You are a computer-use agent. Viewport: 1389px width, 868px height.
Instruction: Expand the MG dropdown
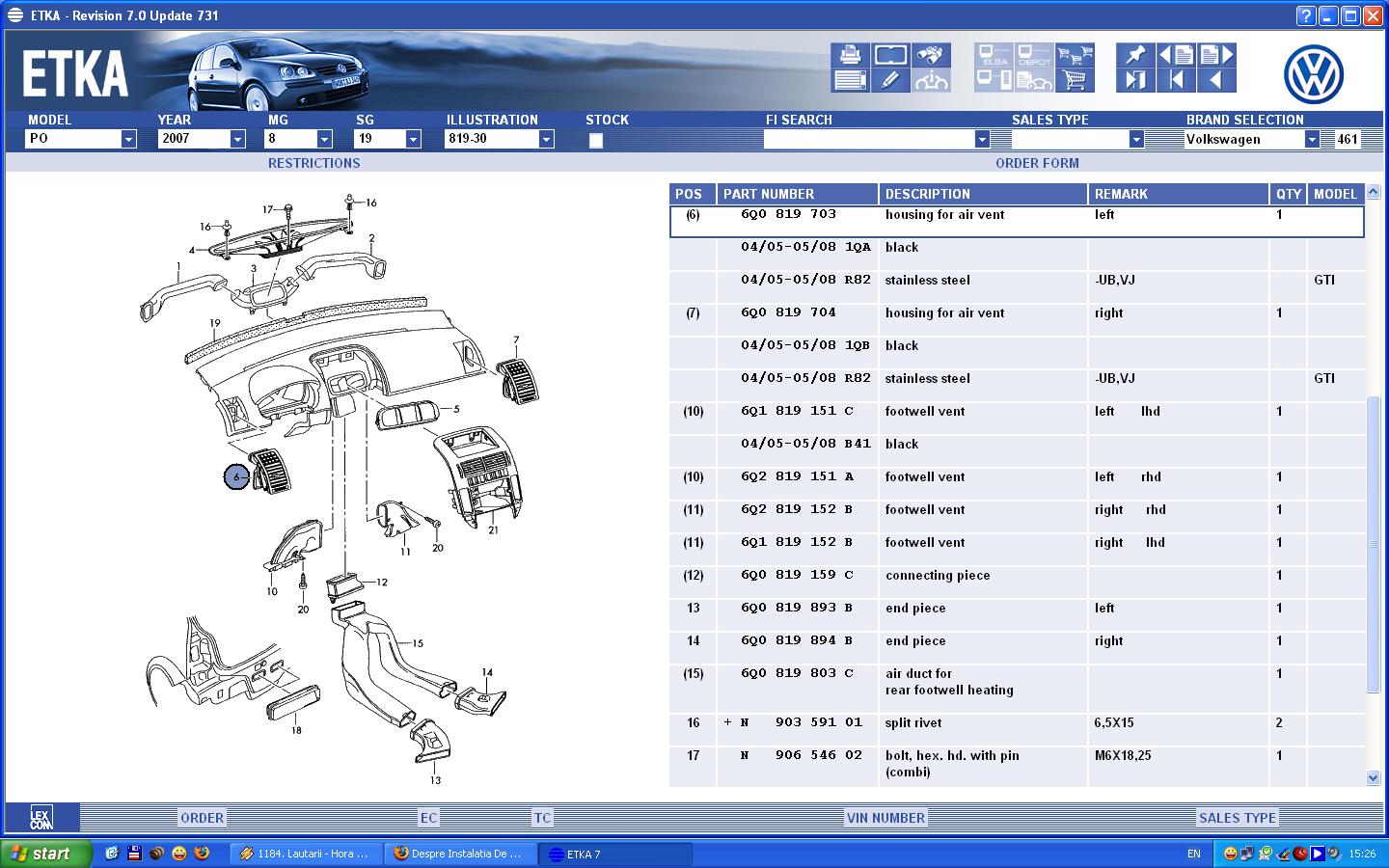[x=324, y=139]
